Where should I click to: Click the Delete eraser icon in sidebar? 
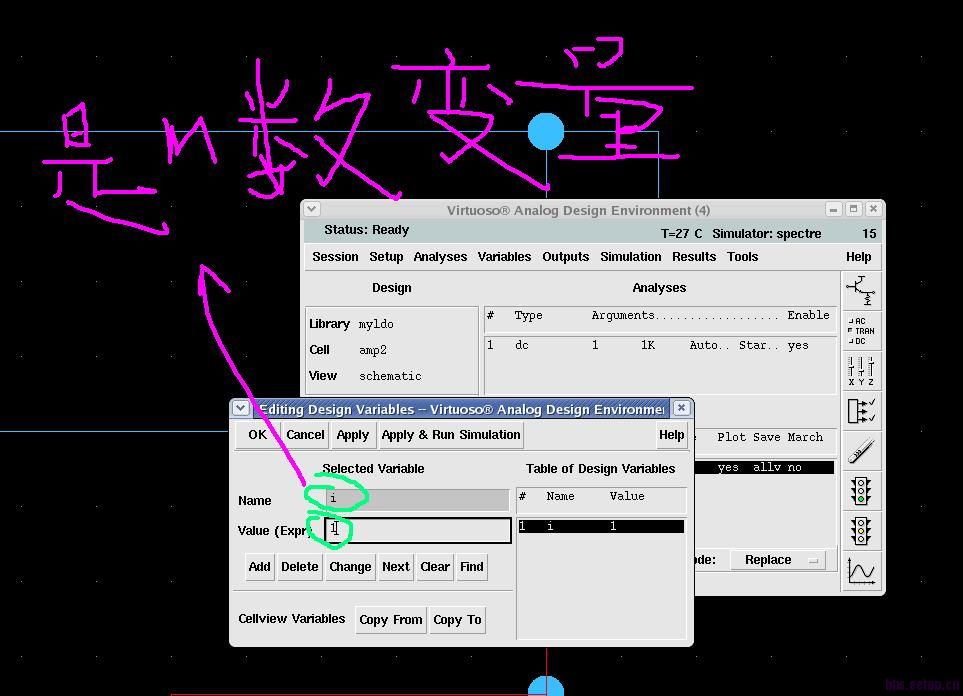(860, 450)
